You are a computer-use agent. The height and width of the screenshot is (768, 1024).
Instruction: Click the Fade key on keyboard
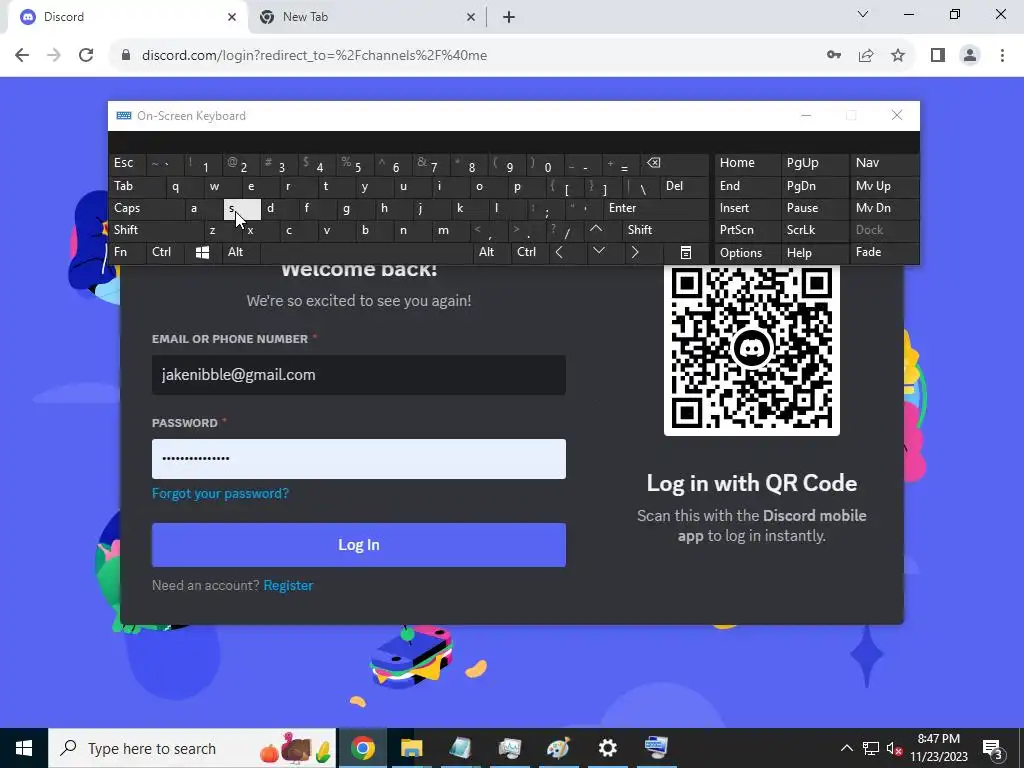click(884, 253)
